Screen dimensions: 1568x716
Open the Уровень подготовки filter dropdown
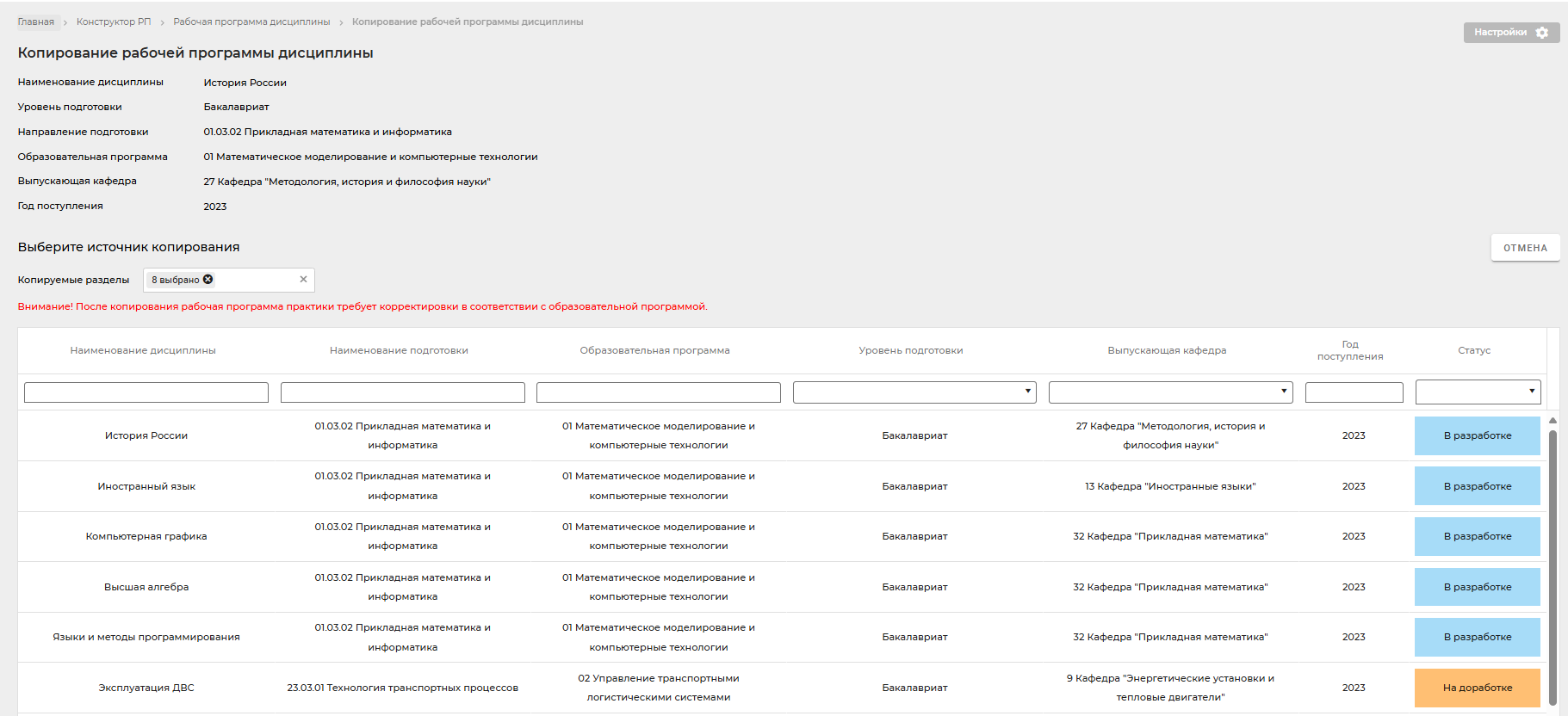click(914, 392)
